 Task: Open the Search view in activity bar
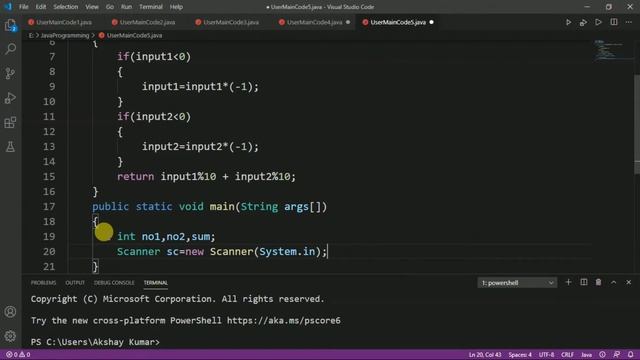pyautogui.click(x=10, y=49)
